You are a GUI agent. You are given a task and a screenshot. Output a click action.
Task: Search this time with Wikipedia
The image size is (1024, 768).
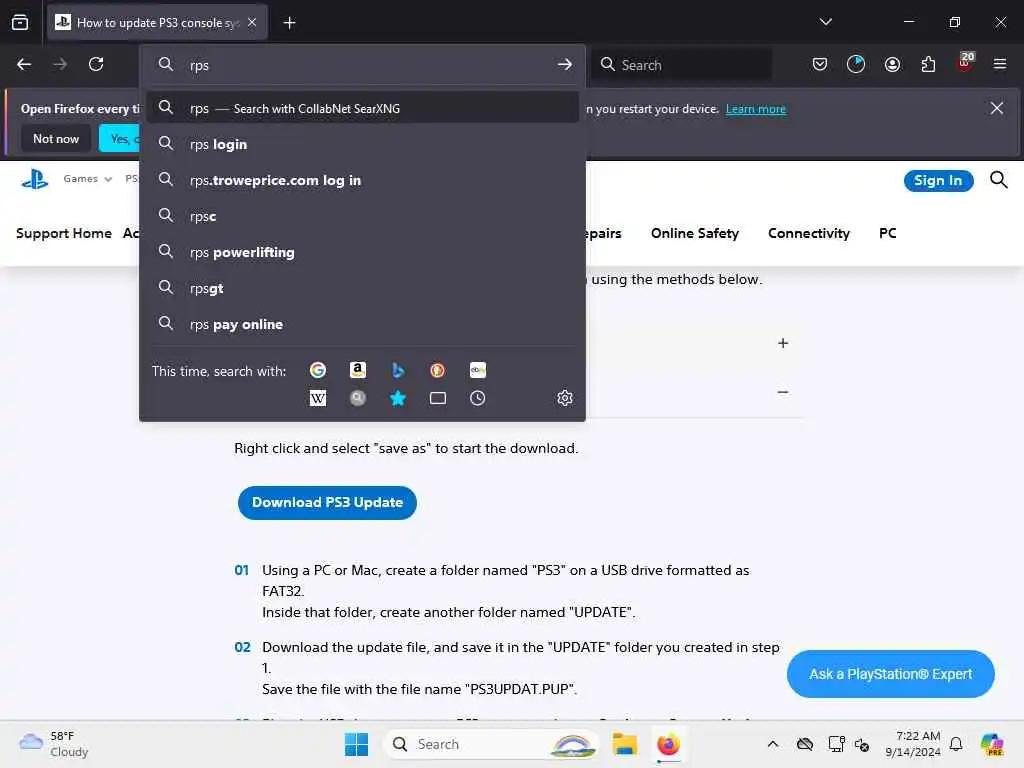(317, 398)
